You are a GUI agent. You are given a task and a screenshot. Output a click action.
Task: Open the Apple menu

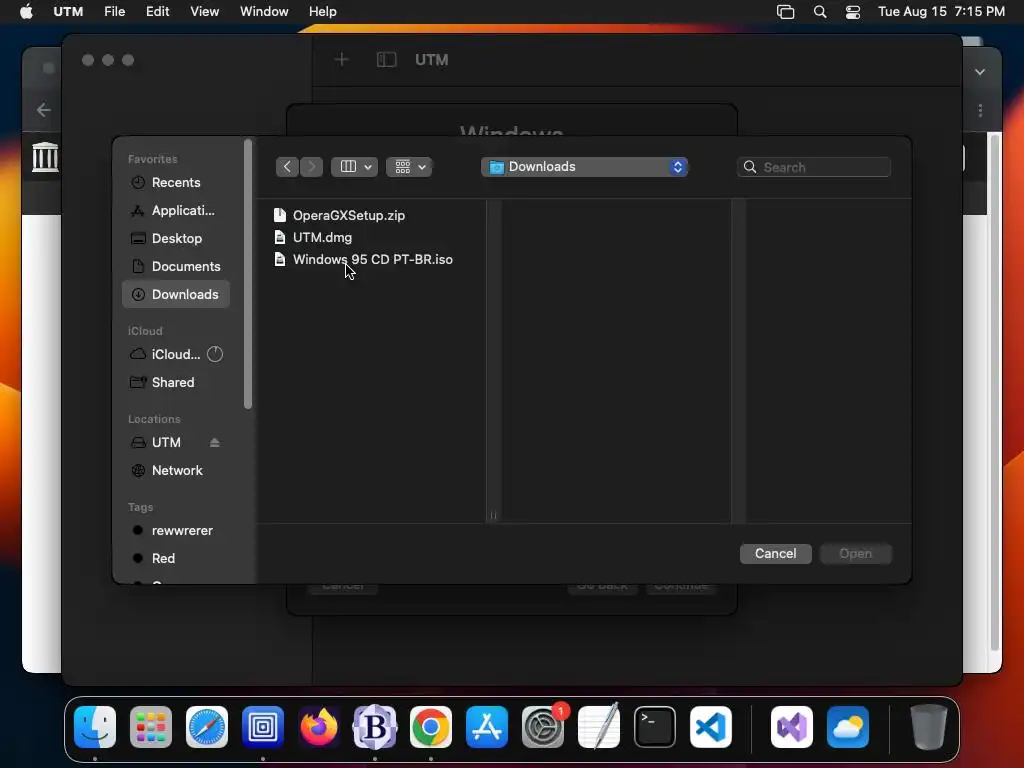coord(26,12)
